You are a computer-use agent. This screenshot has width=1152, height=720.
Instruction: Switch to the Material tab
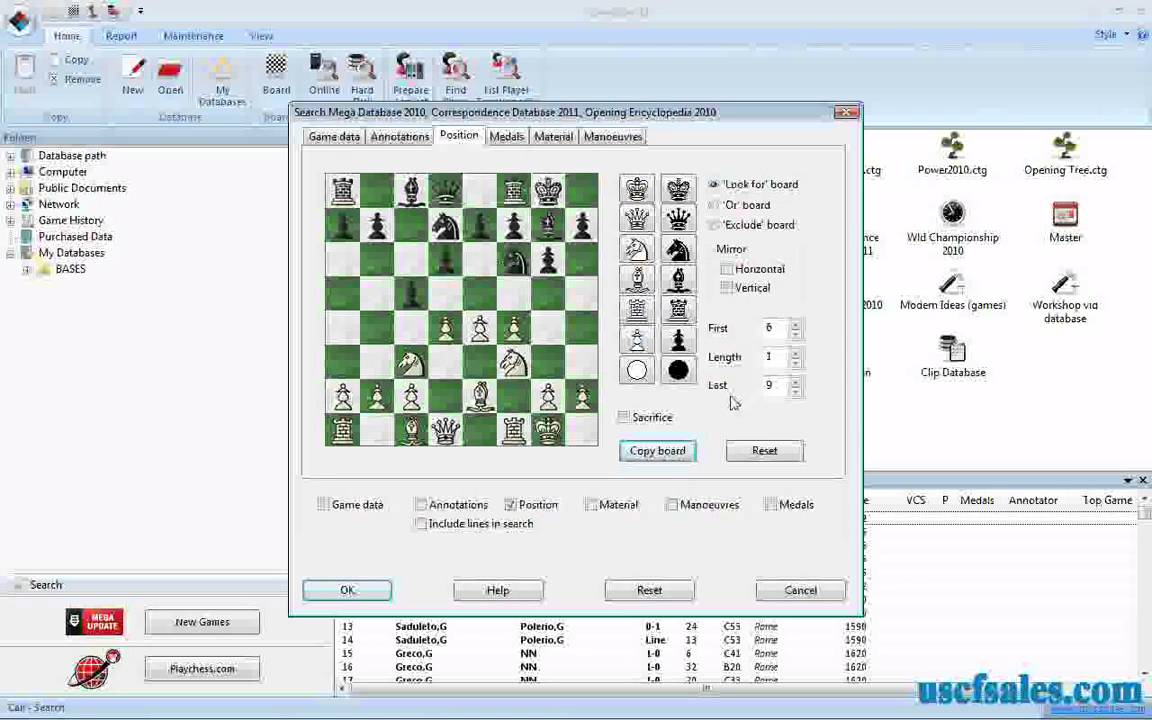pos(553,137)
